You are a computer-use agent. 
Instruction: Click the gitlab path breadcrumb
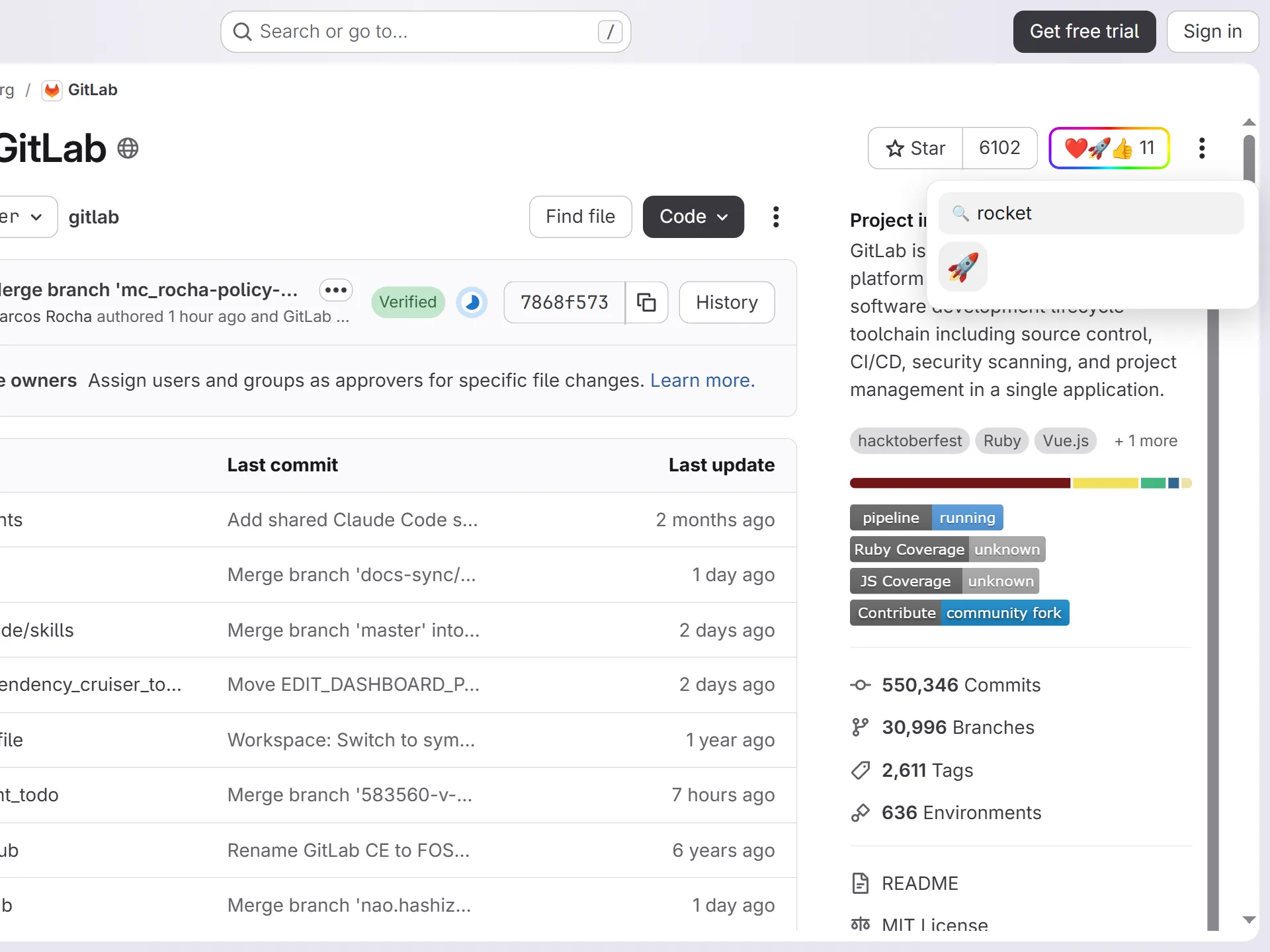[94, 217]
